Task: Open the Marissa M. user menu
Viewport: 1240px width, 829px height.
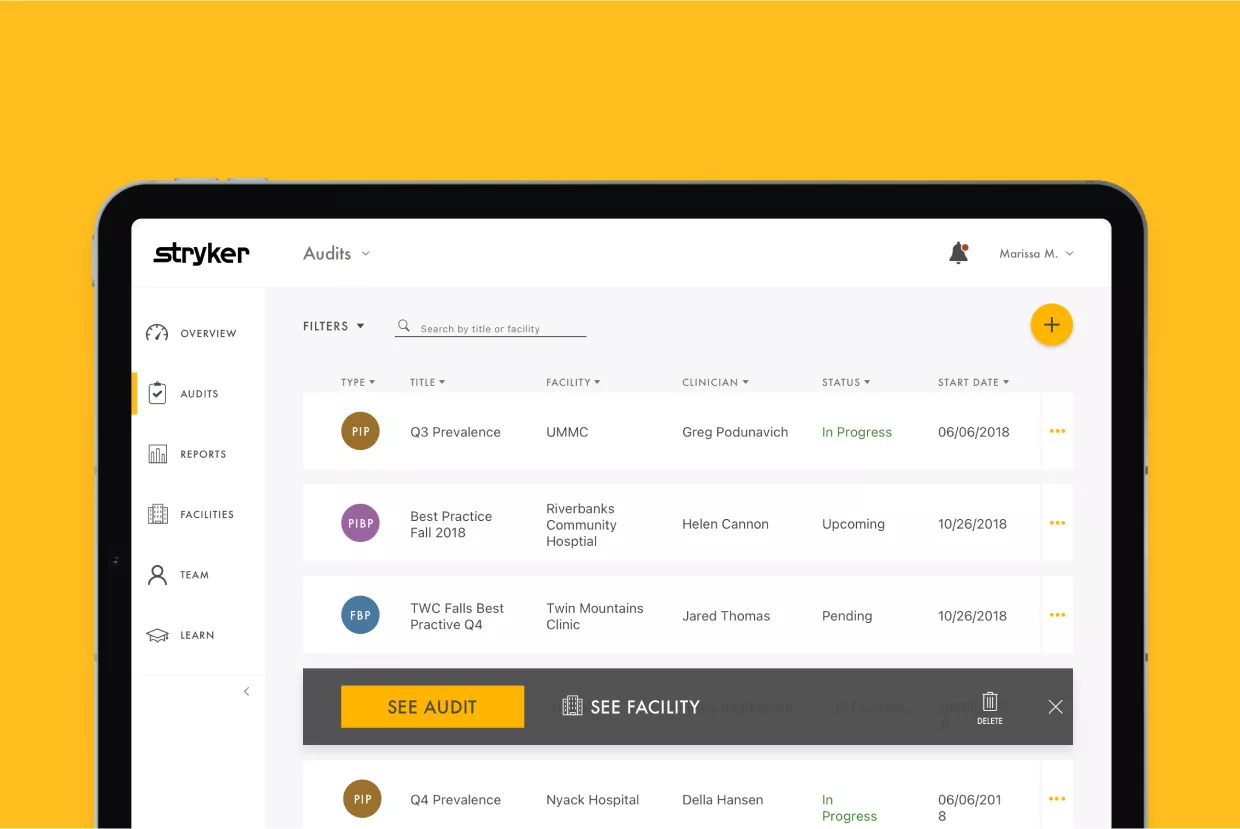Action: click(x=1036, y=254)
